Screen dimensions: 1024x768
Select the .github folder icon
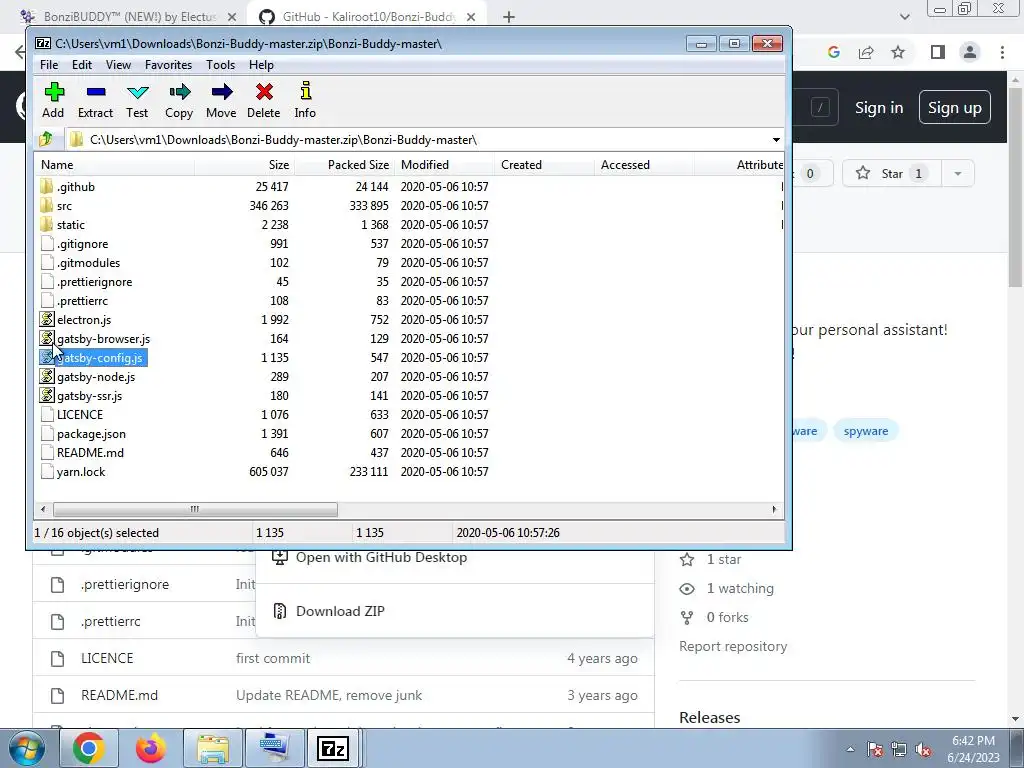coord(46,187)
